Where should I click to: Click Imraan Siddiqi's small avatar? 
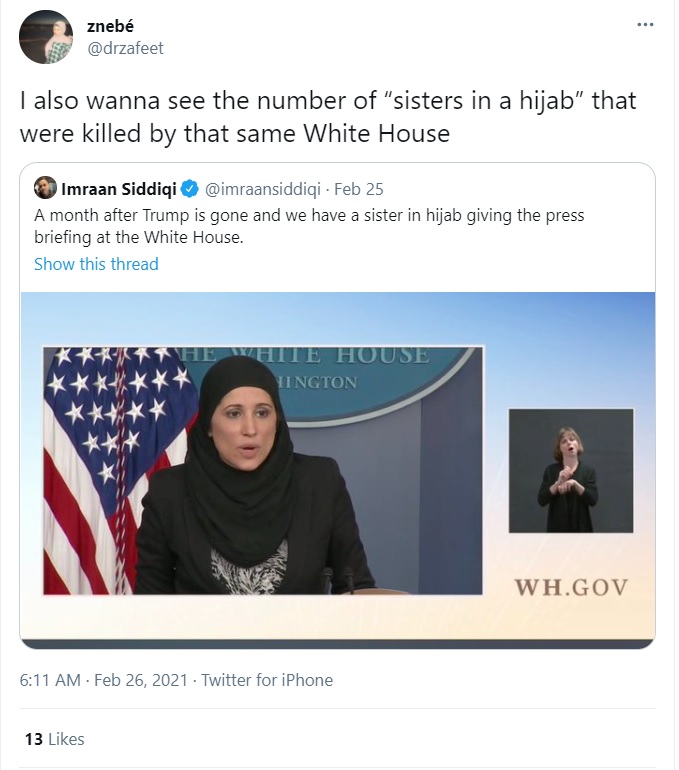(x=45, y=188)
